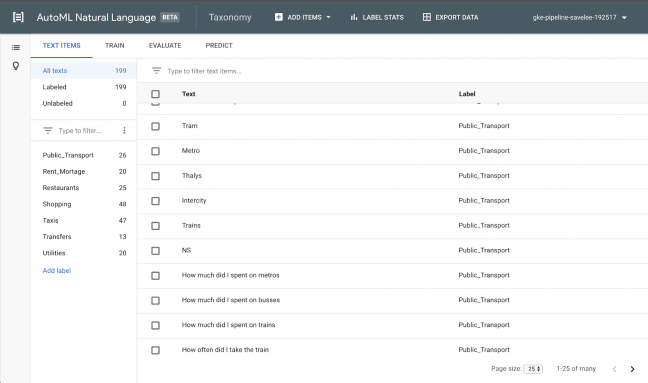Switch to the Evaluate tab
This screenshot has width=648, height=383.
(x=165, y=45)
